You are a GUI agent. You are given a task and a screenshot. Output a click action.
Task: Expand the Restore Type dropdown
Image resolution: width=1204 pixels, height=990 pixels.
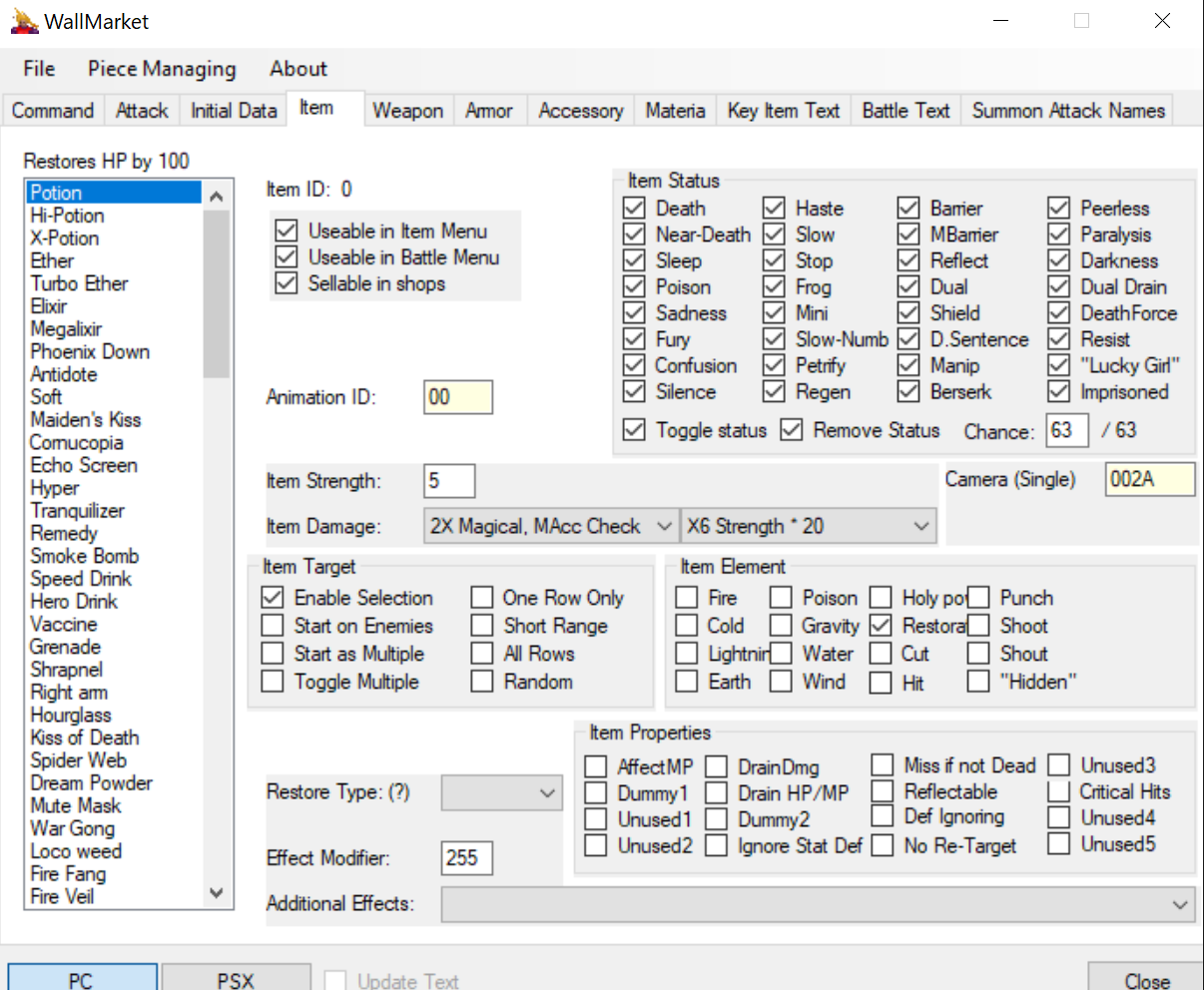click(x=502, y=793)
